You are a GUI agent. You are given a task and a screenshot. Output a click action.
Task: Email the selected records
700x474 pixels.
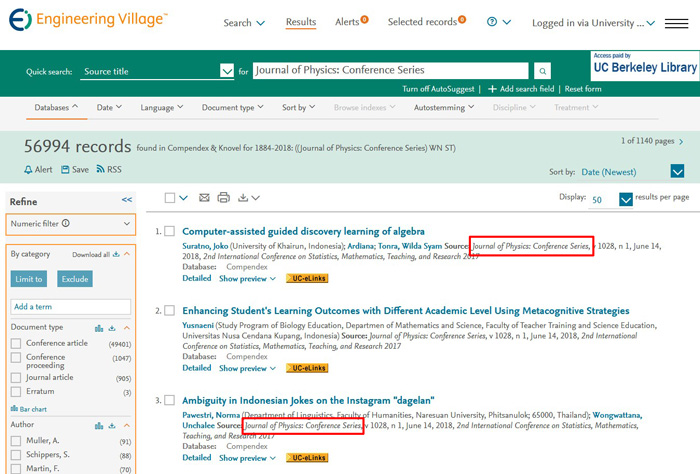(x=204, y=198)
